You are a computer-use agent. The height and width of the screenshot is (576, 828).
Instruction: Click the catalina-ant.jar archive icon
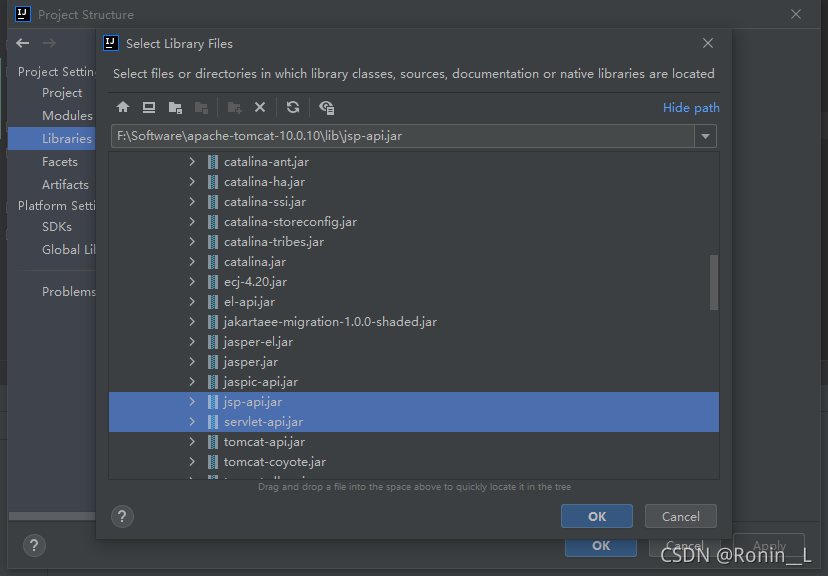coord(213,162)
